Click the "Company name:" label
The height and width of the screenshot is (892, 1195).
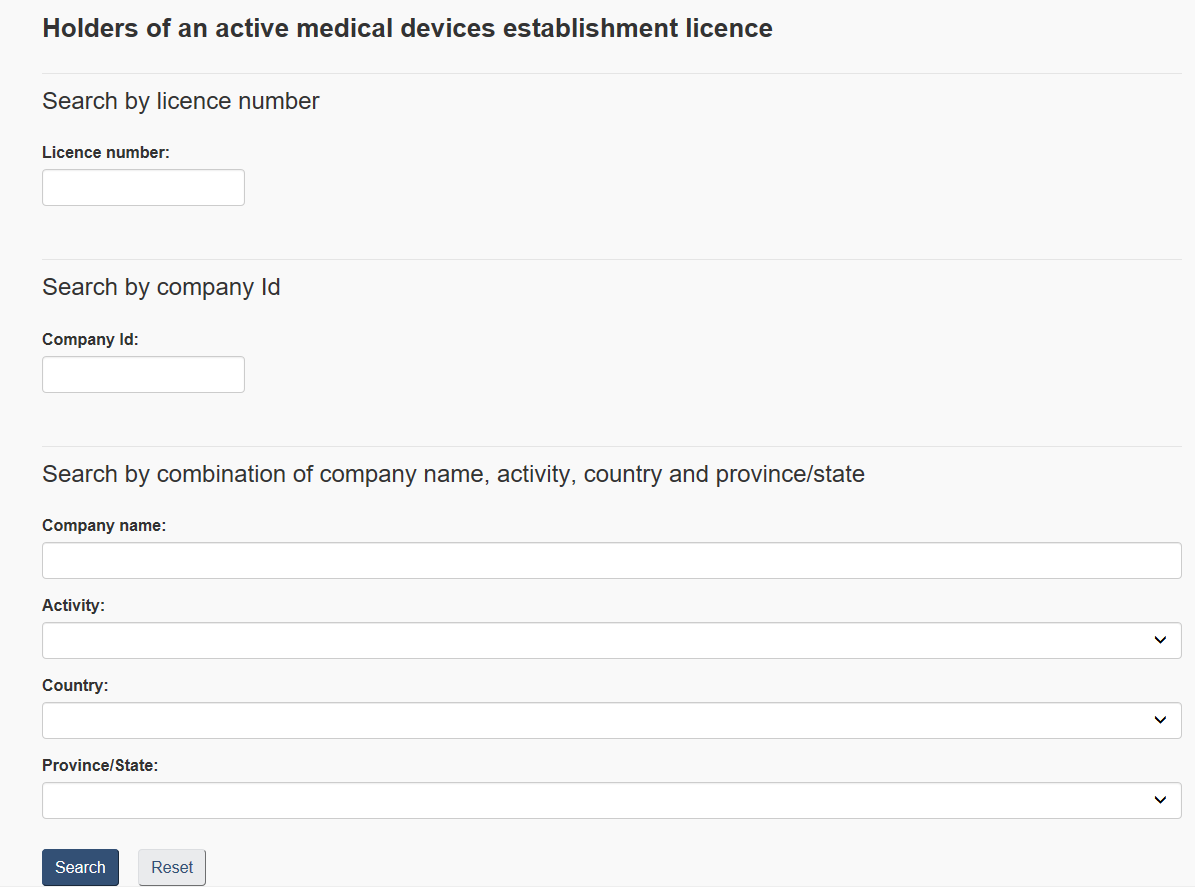[x=104, y=525]
